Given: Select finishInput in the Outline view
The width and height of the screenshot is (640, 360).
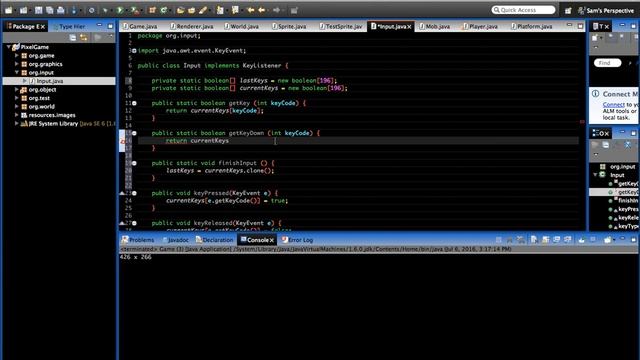Looking at the screenshot, I should (x=623, y=200).
